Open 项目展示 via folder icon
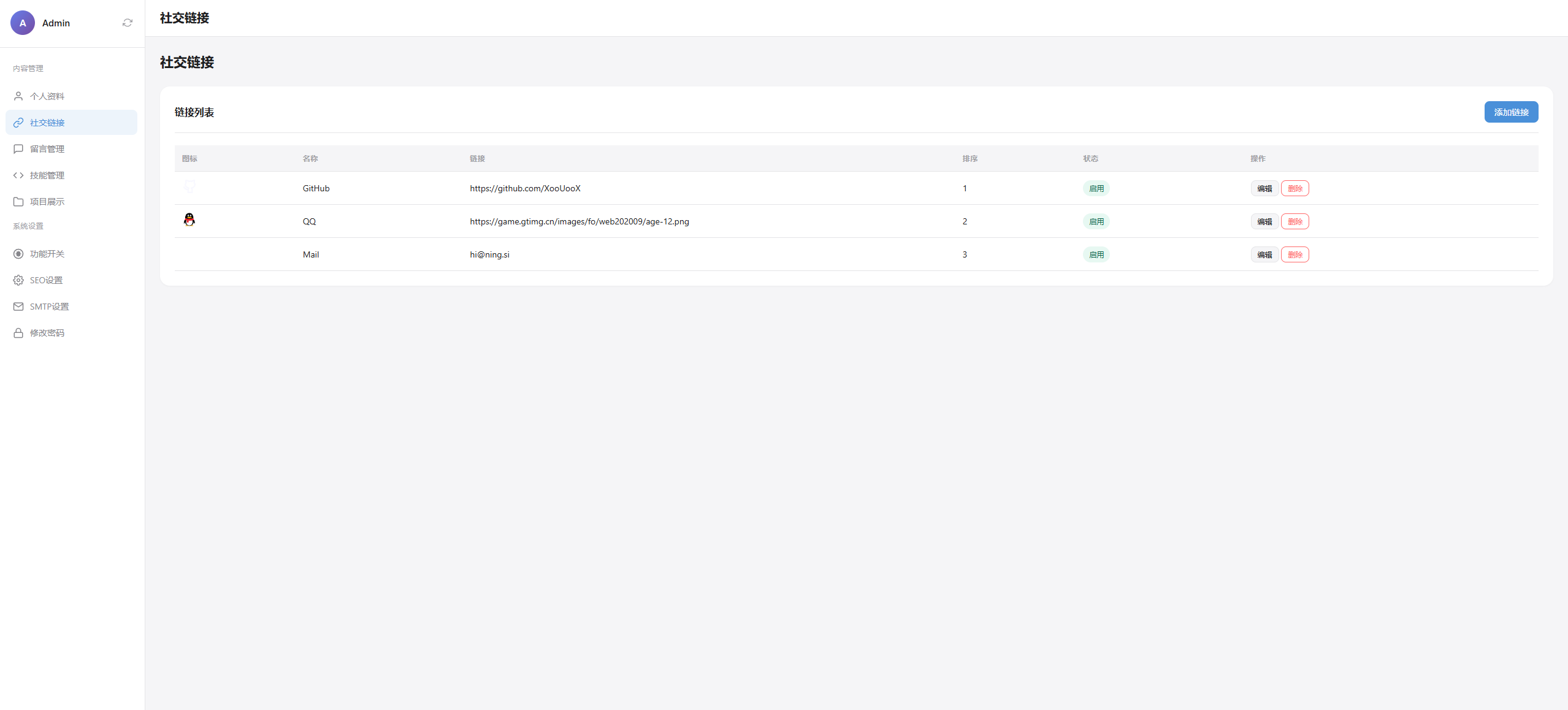The width and height of the screenshot is (1568, 710). click(18, 202)
